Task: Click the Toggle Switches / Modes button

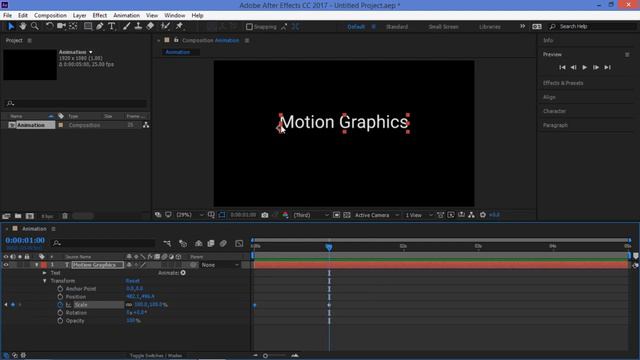Action: 156,356
